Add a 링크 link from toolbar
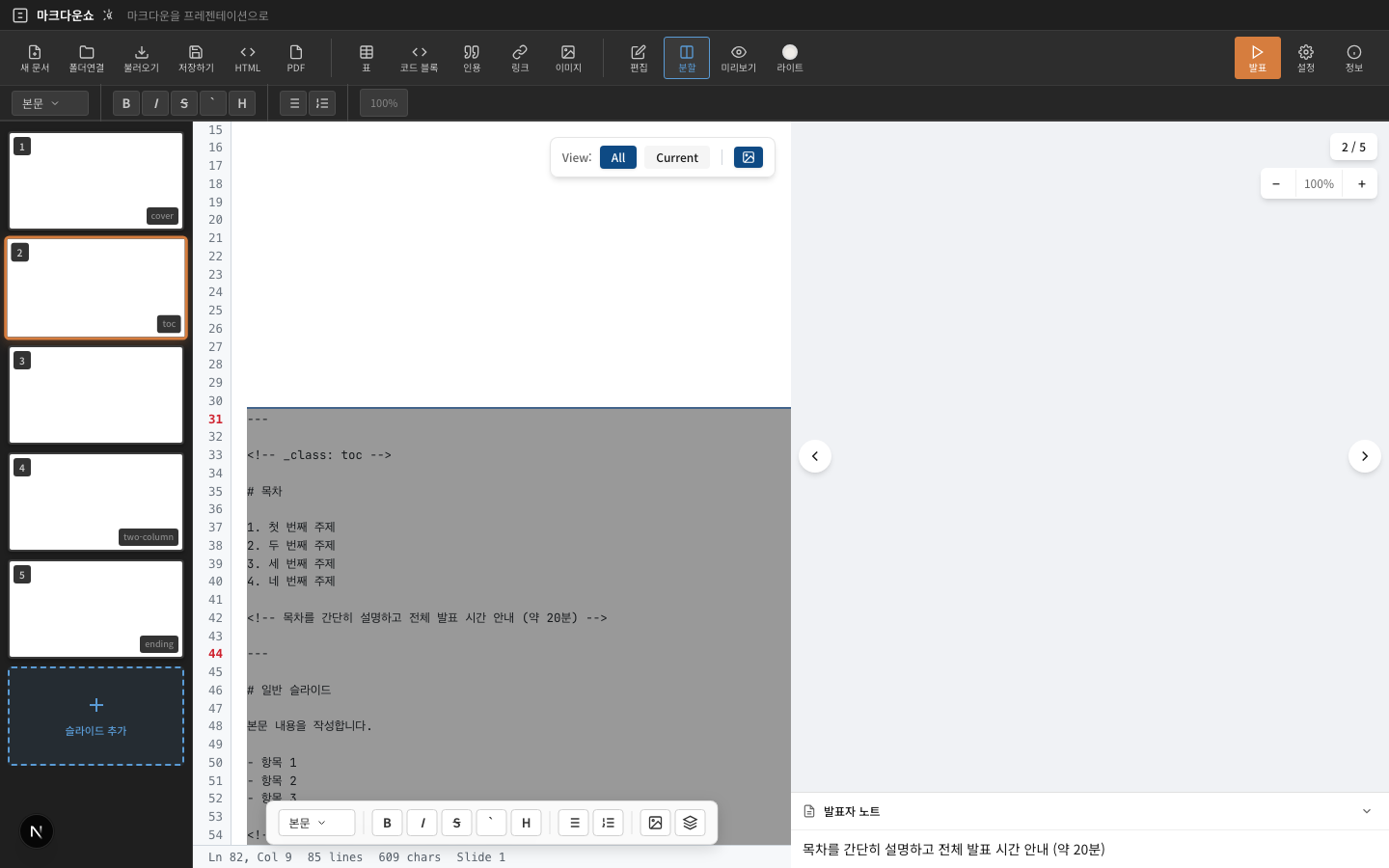The width and height of the screenshot is (1389, 868). click(520, 58)
